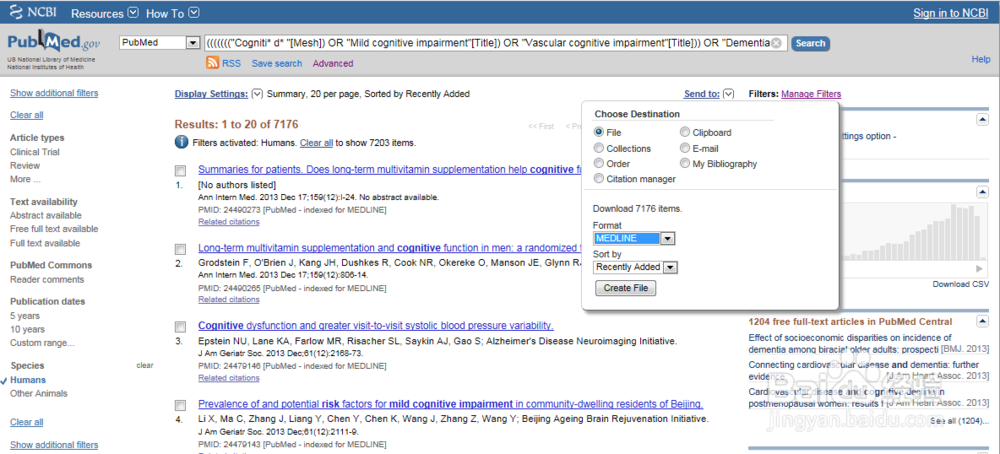Toggle the Send to dropdown arrow
Image resolution: width=1000 pixels, height=454 pixels.
click(729, 94)
